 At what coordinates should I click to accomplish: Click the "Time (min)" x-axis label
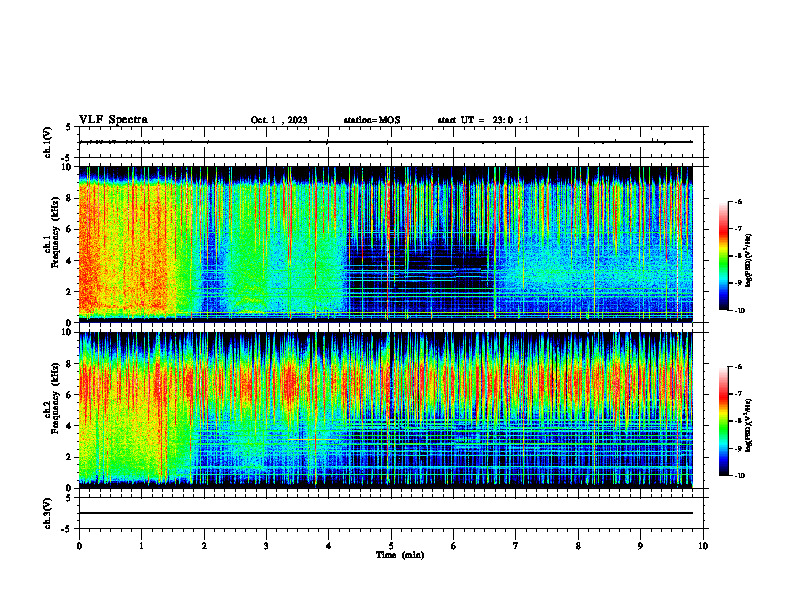tap(400, 555)
